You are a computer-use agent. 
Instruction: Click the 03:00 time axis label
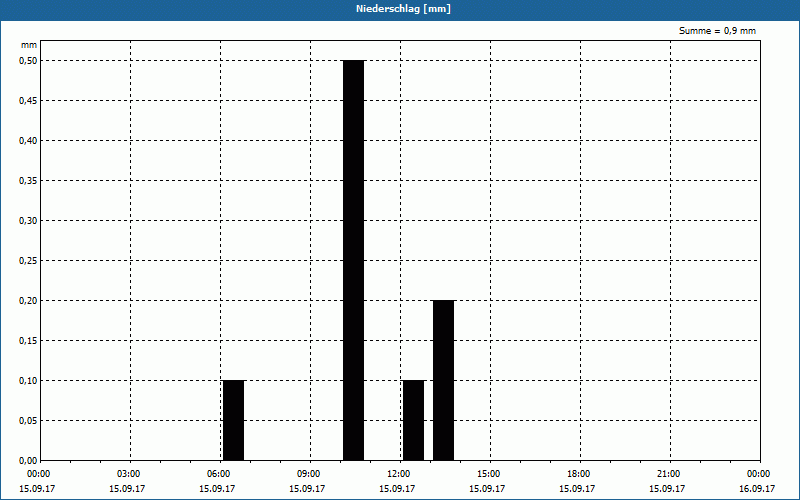point(129,474)
